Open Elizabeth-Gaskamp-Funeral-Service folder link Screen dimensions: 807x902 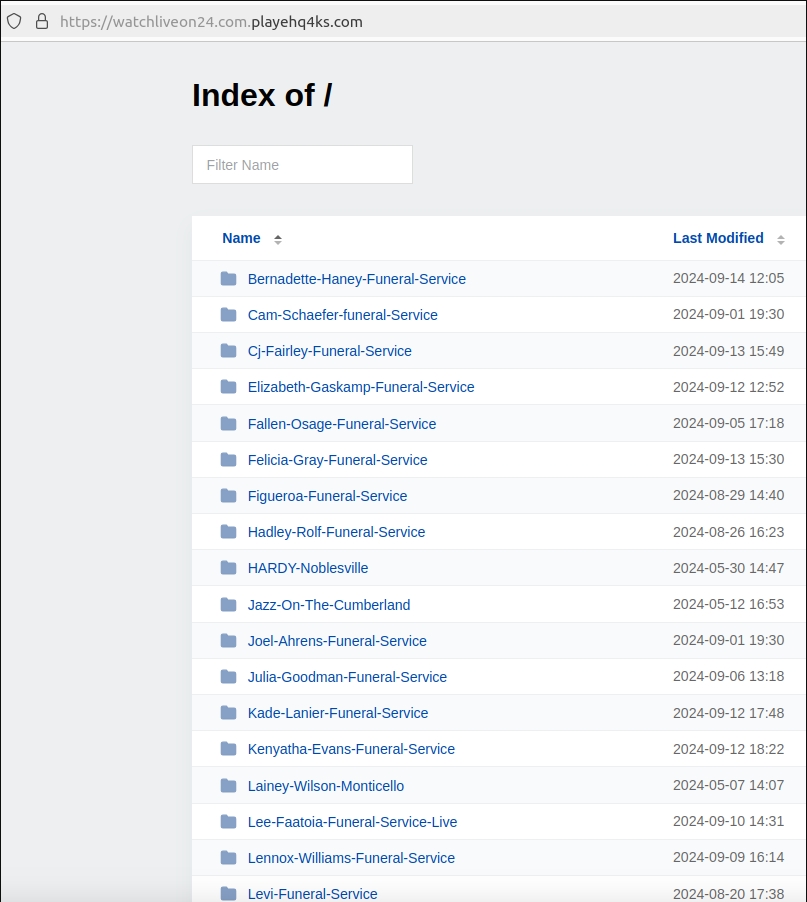coord(361,387)
